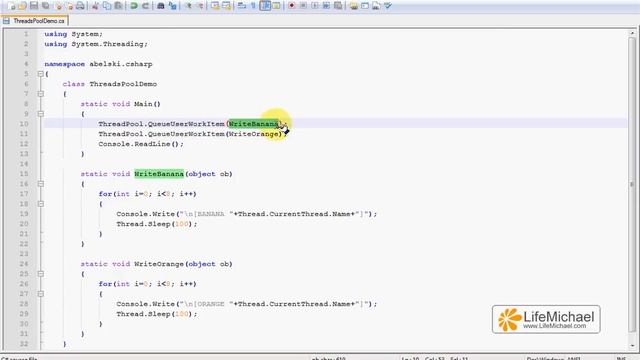Click Run Macro Multiple Times icon

point(326,6)
